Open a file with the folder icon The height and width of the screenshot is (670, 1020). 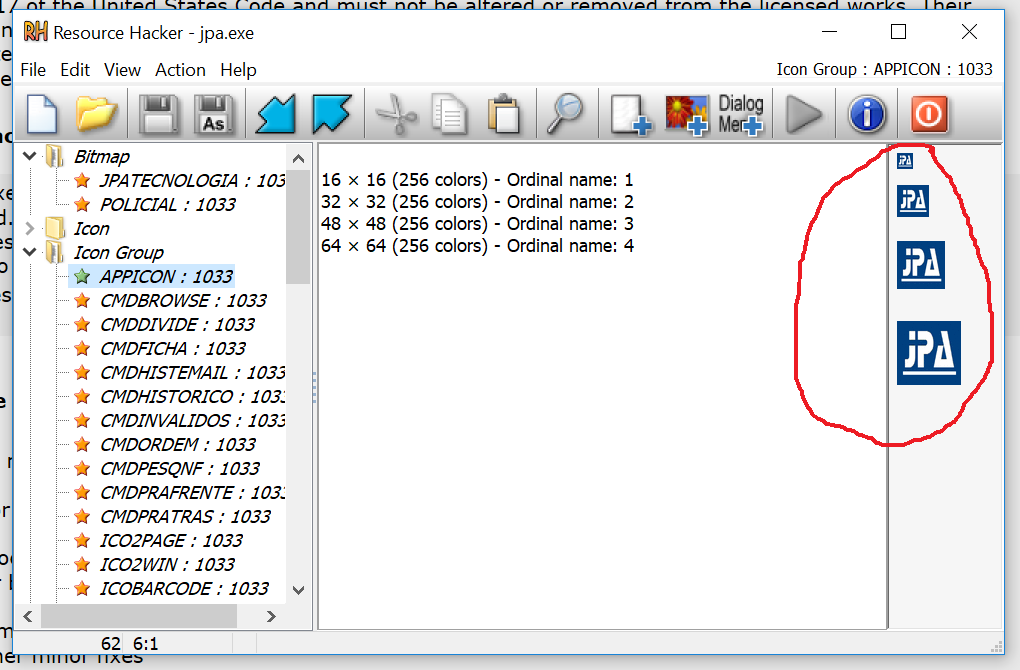(x=96, y=114)
